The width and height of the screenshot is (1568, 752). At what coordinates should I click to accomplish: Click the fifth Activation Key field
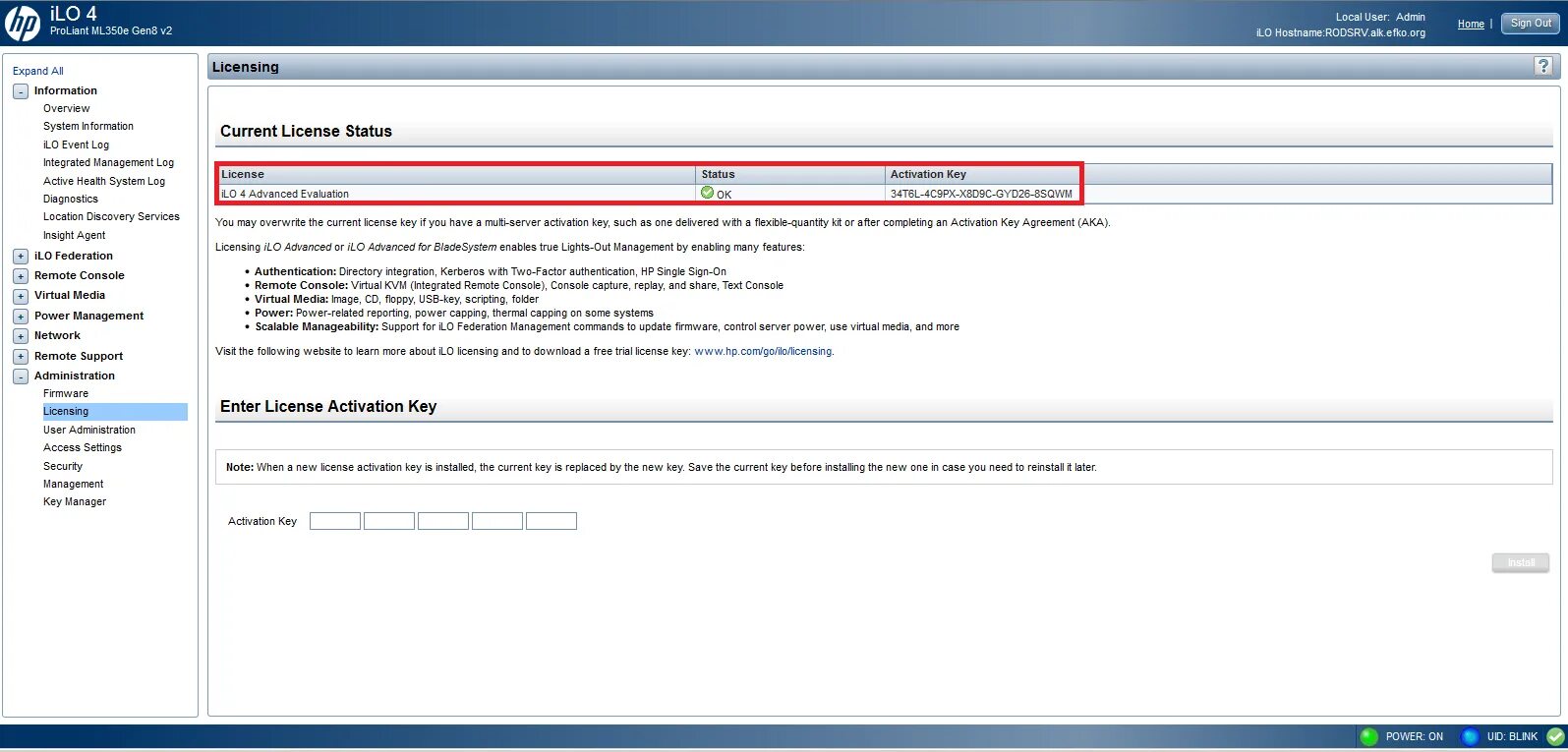pyautogui.click(x=552, y=521)
